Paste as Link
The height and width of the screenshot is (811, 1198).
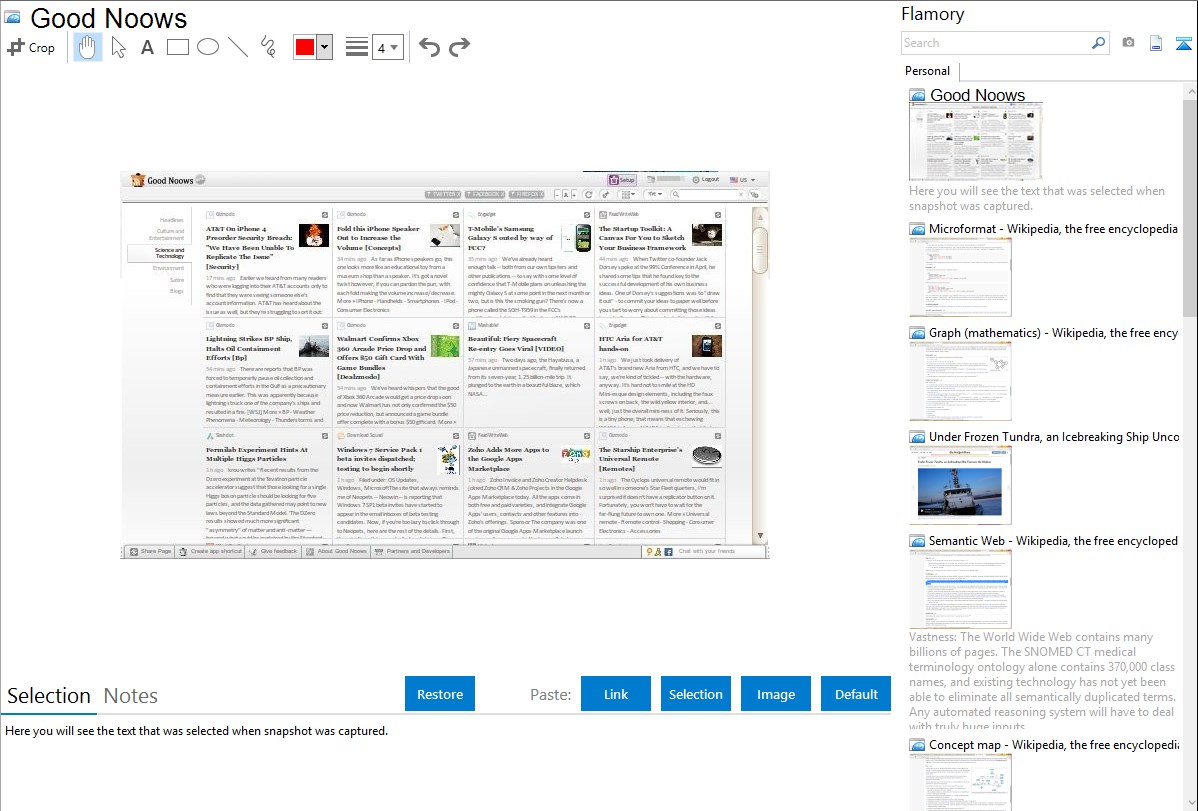click(x=616, y=694)
